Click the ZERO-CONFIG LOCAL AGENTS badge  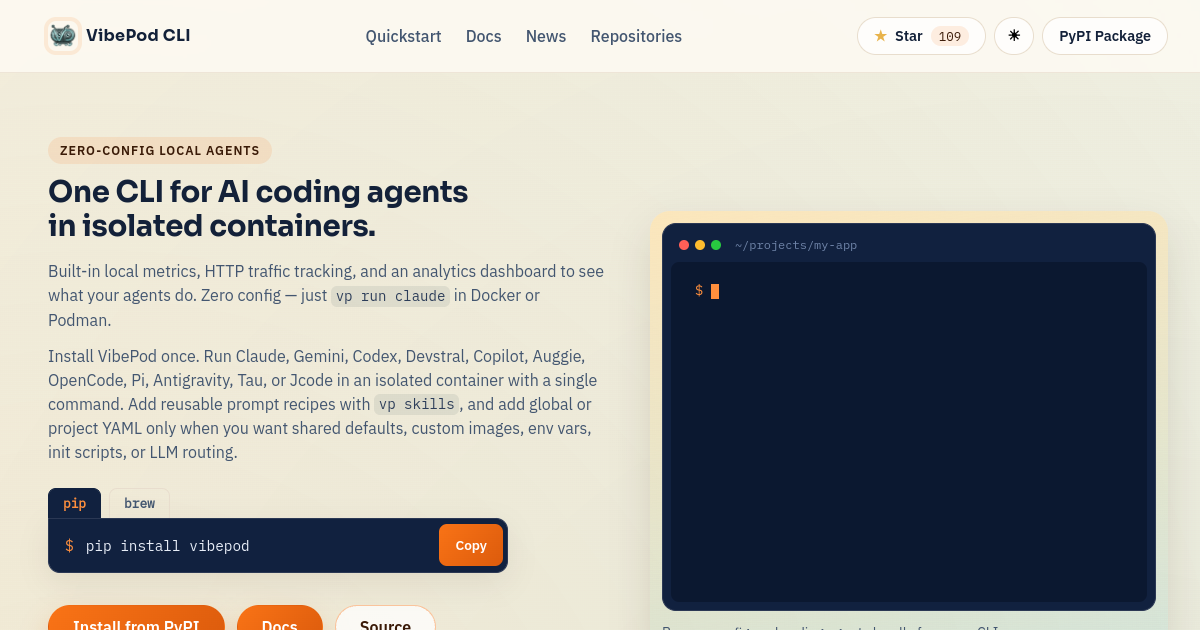pyautogui.click(x=160, y=151)
